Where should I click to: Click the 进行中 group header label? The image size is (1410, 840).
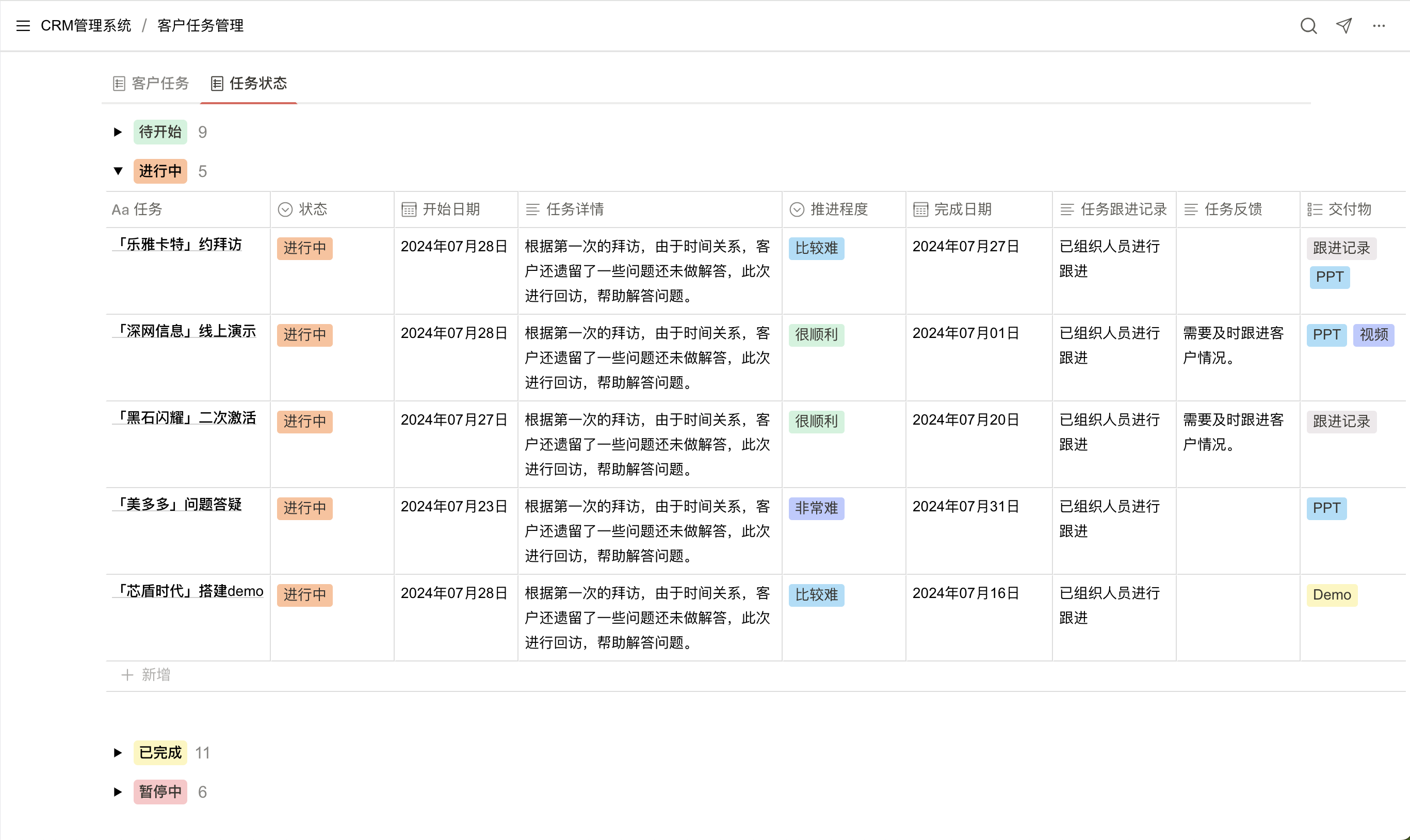pos(160,171)
